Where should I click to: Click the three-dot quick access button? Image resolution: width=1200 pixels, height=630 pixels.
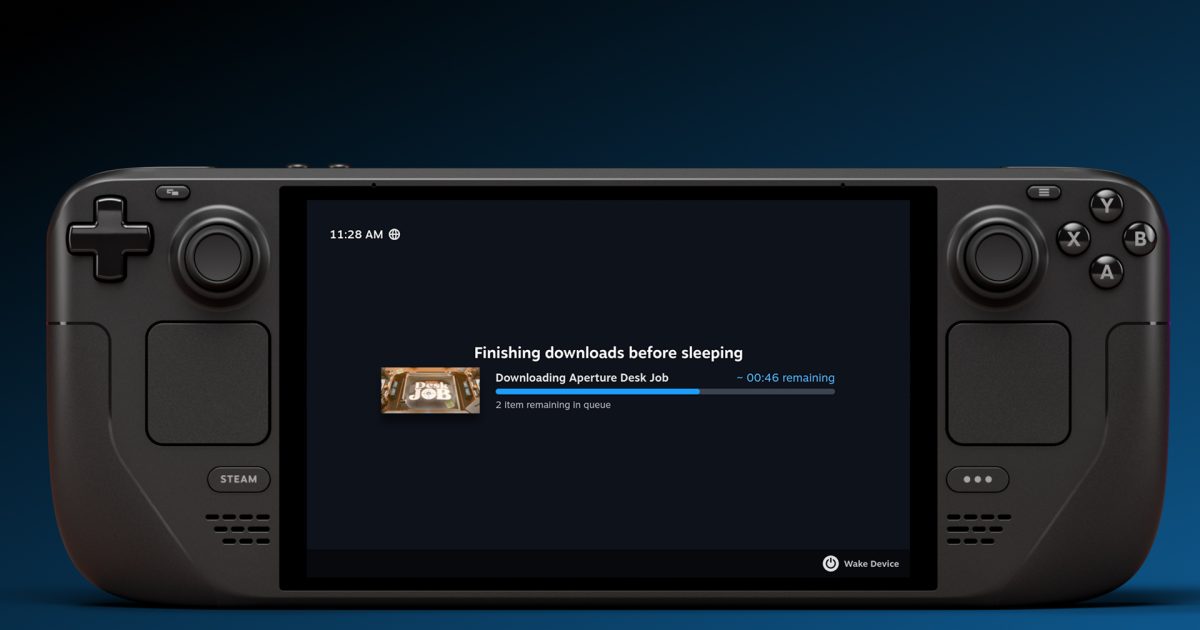point(977,479)
